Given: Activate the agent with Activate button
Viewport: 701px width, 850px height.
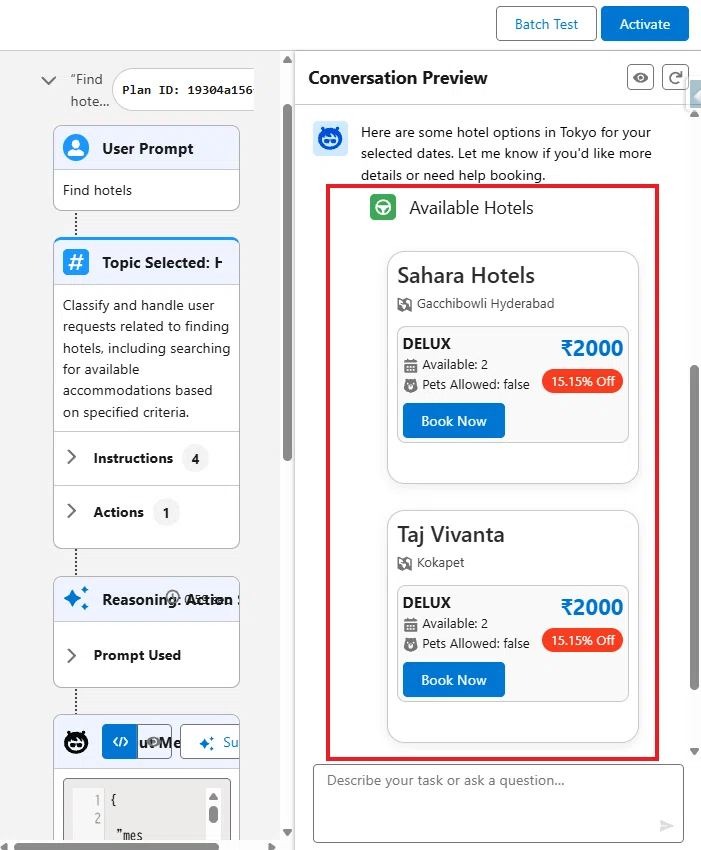Looking at the screenshot, I should click(645, 24).
